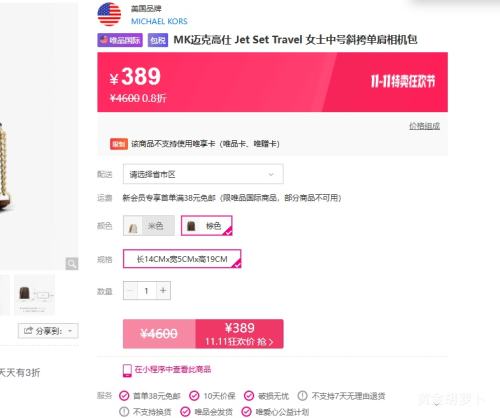Click the 唯品国际 purple badge
The width and height of the screenshot is (500, 418).
click(x=120, y=40)
